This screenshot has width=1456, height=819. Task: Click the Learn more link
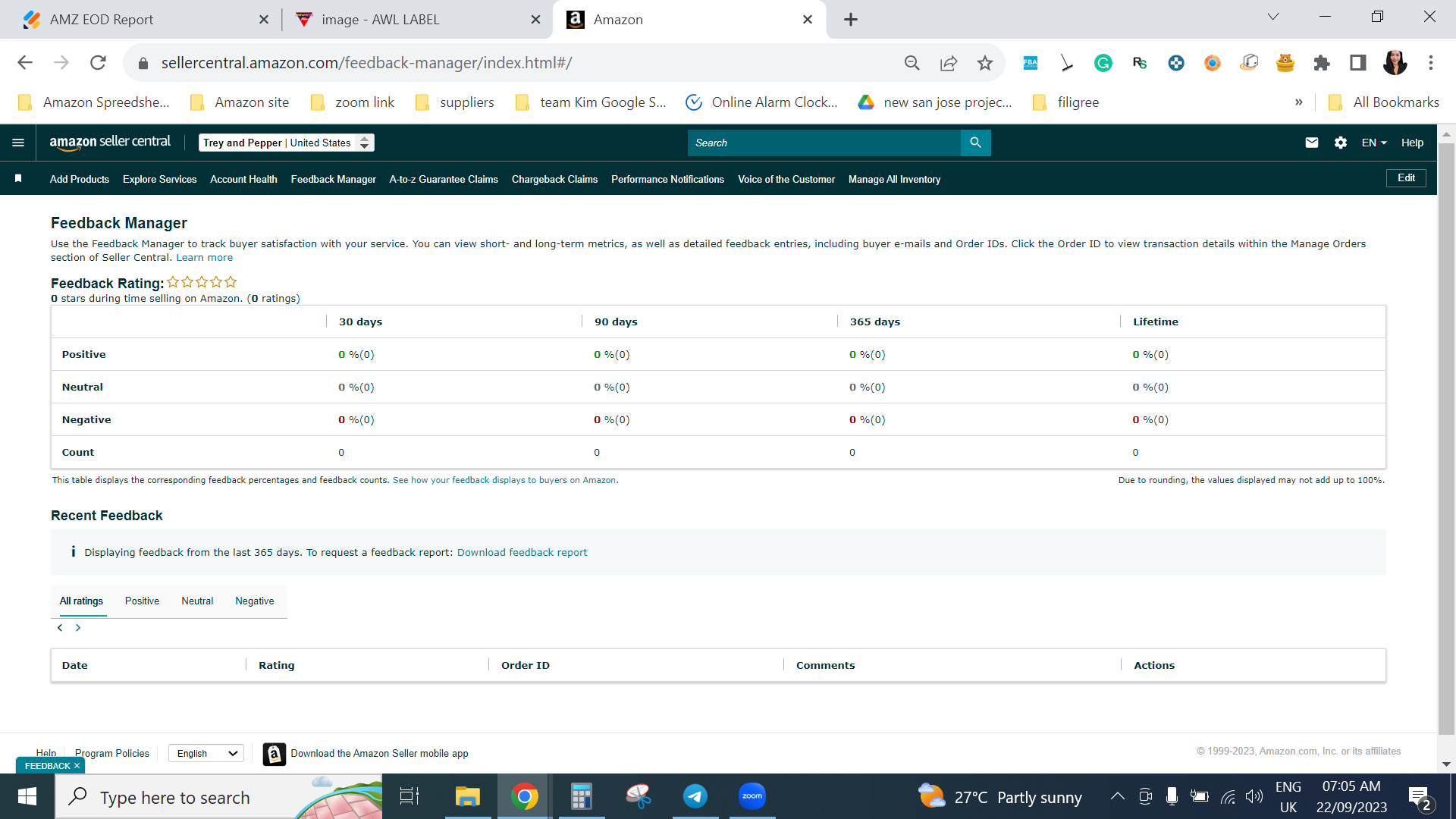(x=205, y=258)
